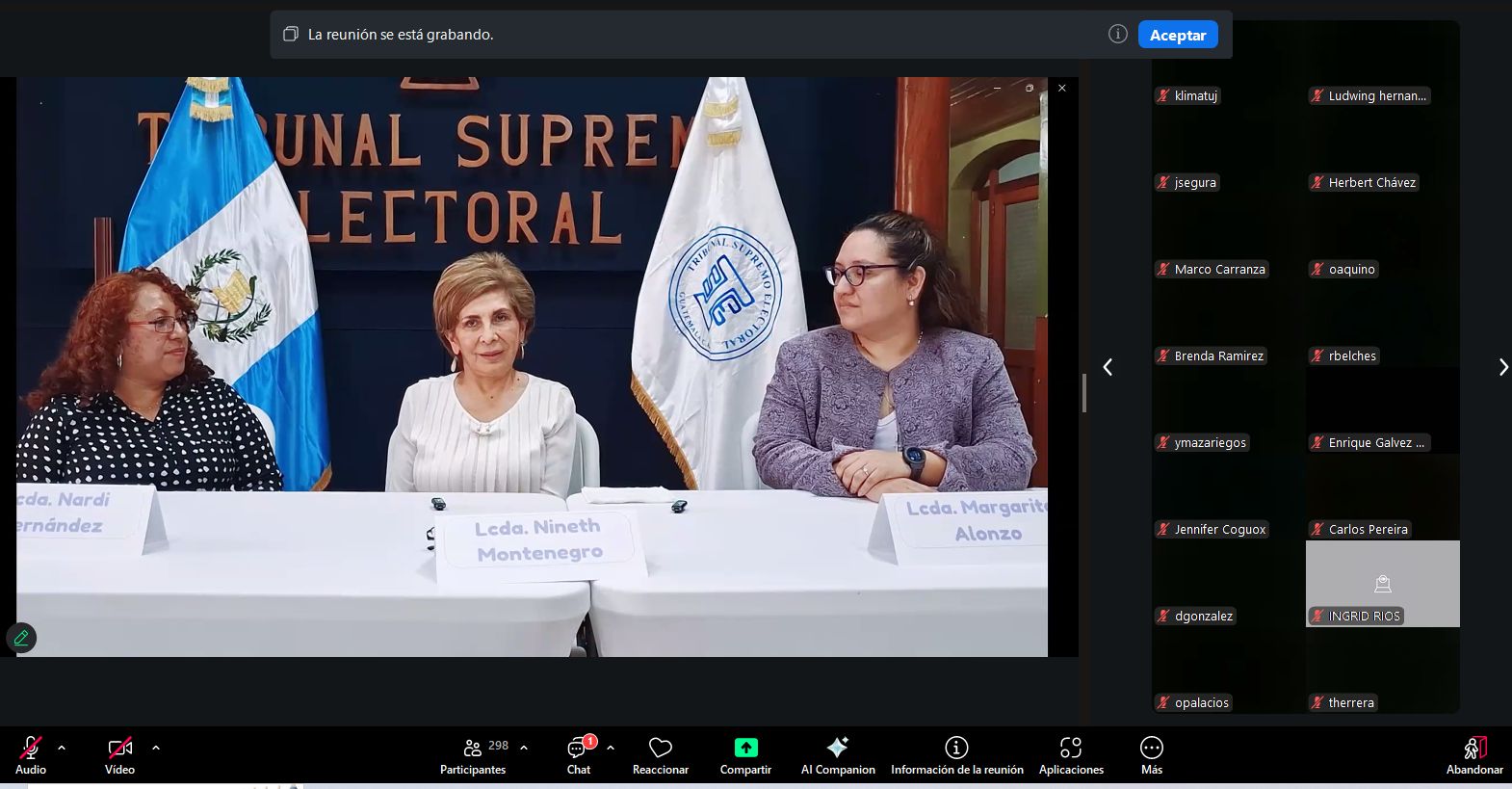Launch AI Companion
The width and height of the screenshot is (1512, 789).
pyautogui.click(x=837, y=749)
